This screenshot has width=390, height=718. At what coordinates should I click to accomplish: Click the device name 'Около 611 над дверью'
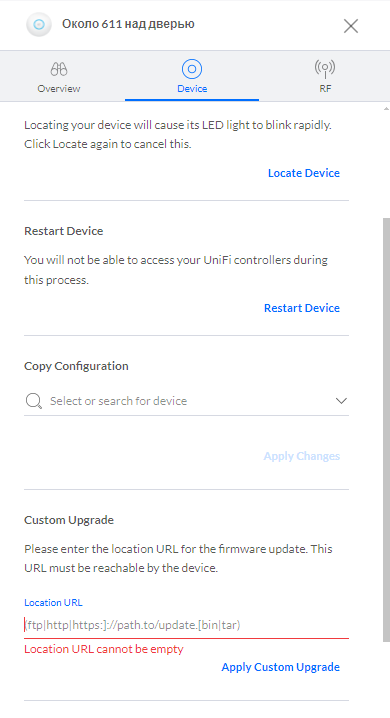128,24
